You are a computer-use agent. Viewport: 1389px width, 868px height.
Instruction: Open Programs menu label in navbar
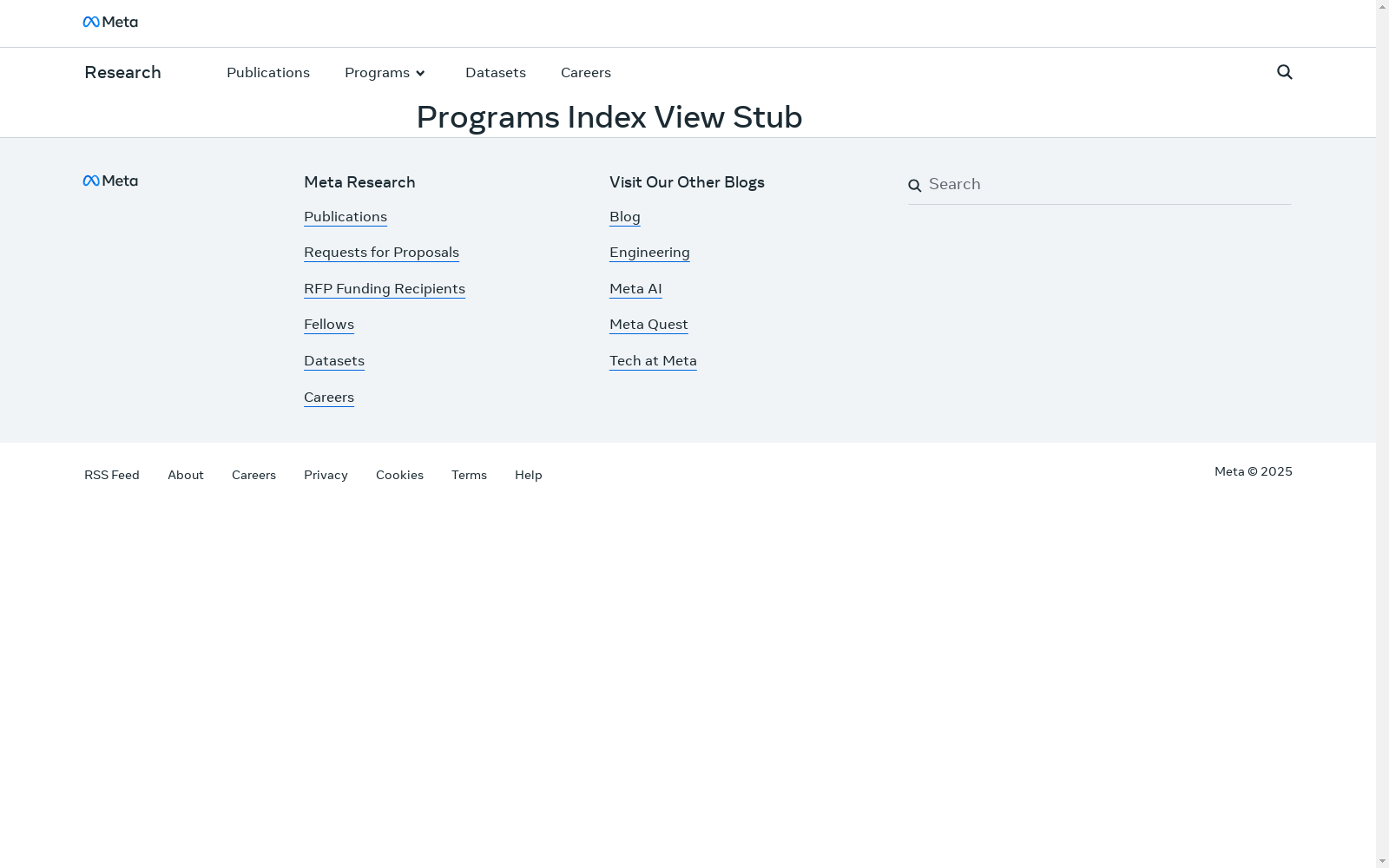click(377, 72)
